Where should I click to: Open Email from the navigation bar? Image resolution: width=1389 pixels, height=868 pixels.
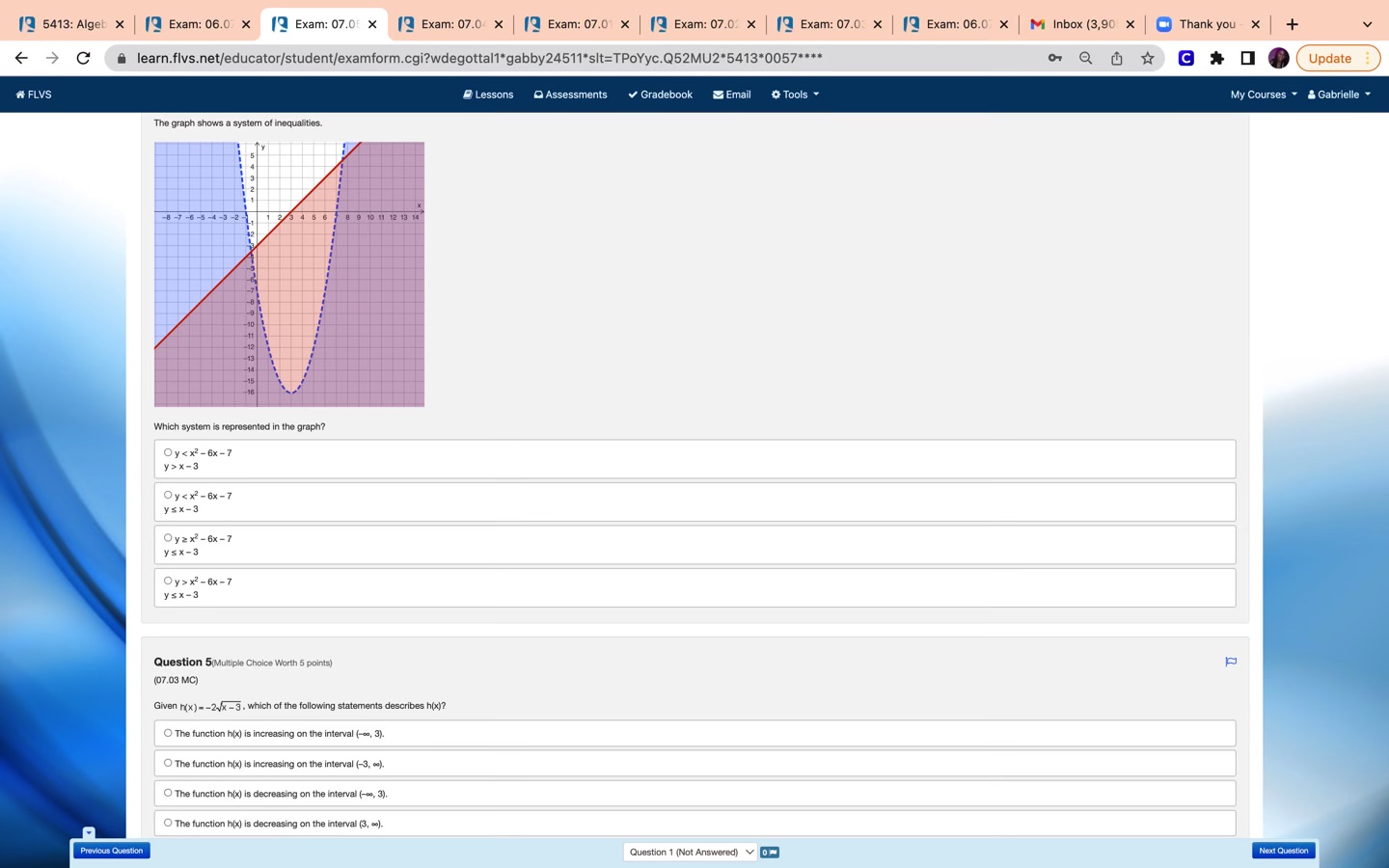coord(732,95)
